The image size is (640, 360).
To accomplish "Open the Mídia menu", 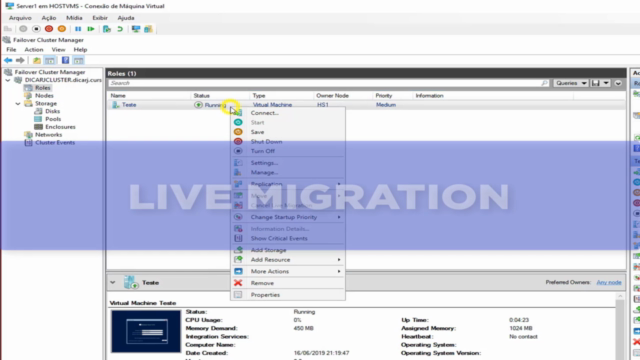I will tap(74, 18).
